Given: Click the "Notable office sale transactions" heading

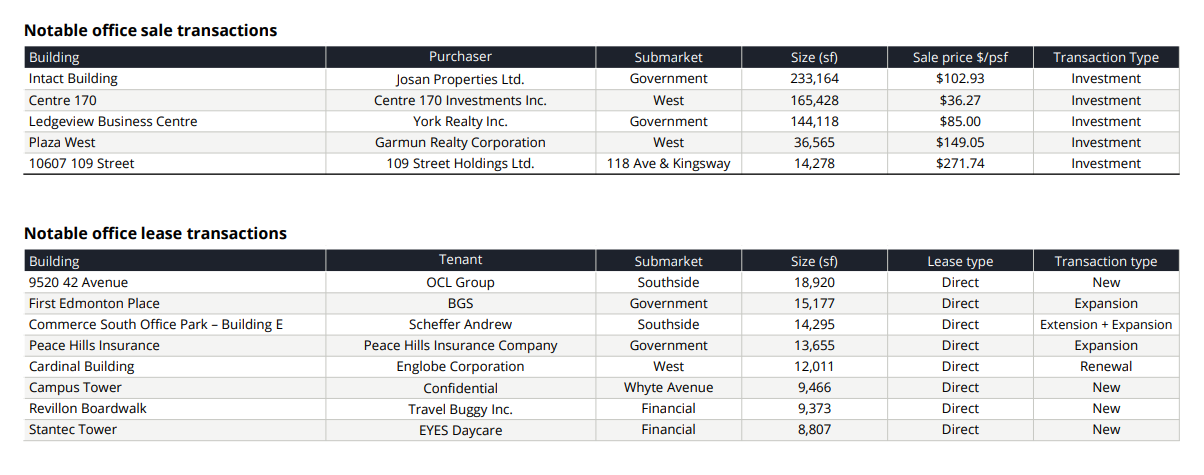Looking at the screenshot, I should (150, 31).
